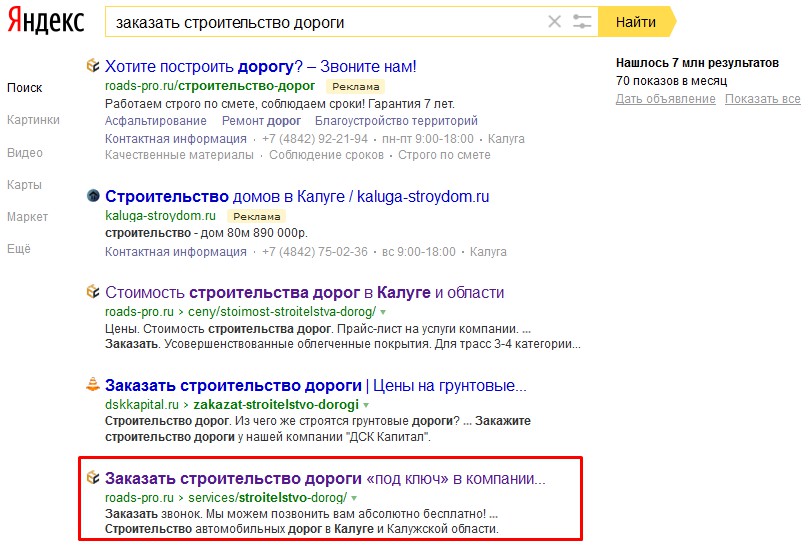This screenshot has height=549, width=808.
Task: Click favicon of the highlighted 'под ключ' result
Action: click(x=93, y=477)
